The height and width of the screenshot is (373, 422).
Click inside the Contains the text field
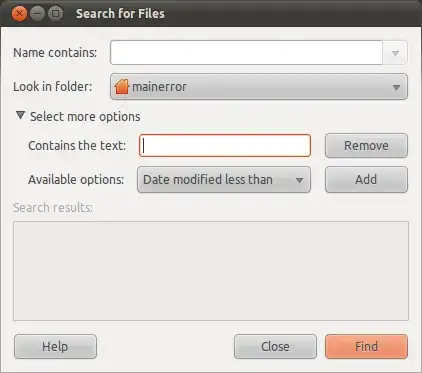click(x=225, y=146)
